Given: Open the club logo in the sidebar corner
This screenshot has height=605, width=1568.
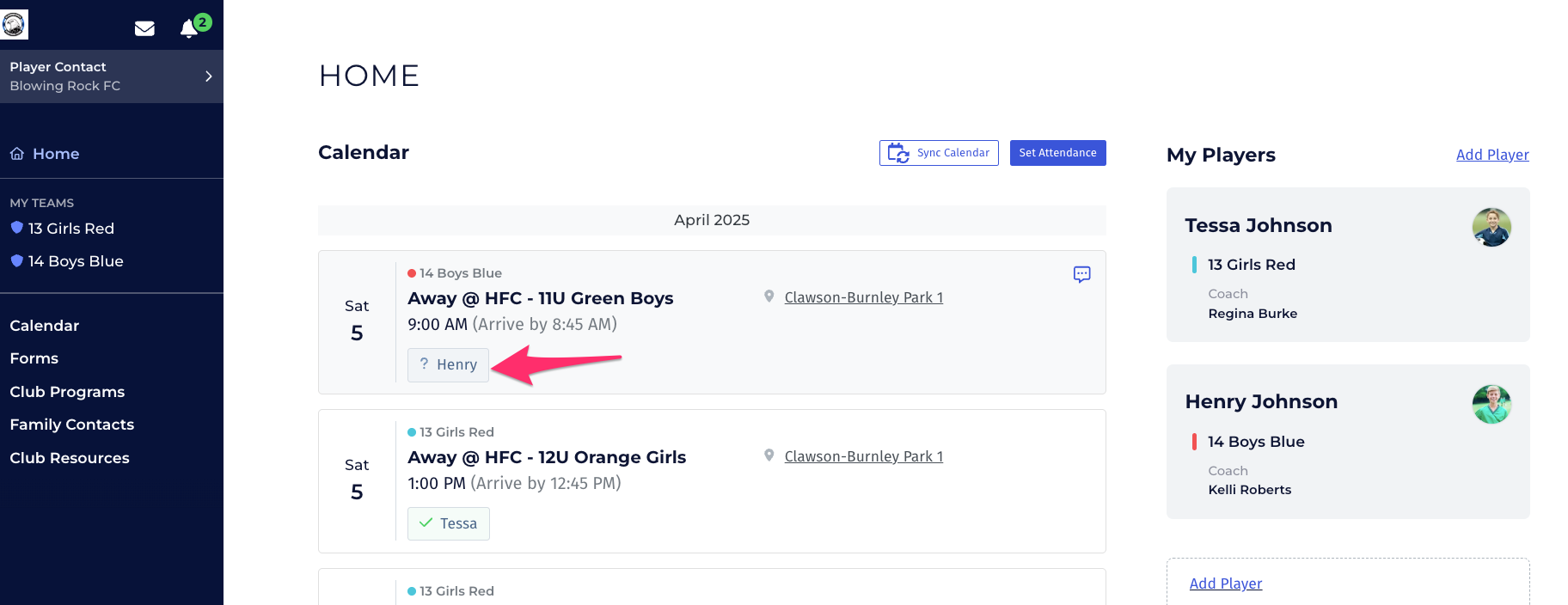Looking at the screenshot, I should coord(14,24).
